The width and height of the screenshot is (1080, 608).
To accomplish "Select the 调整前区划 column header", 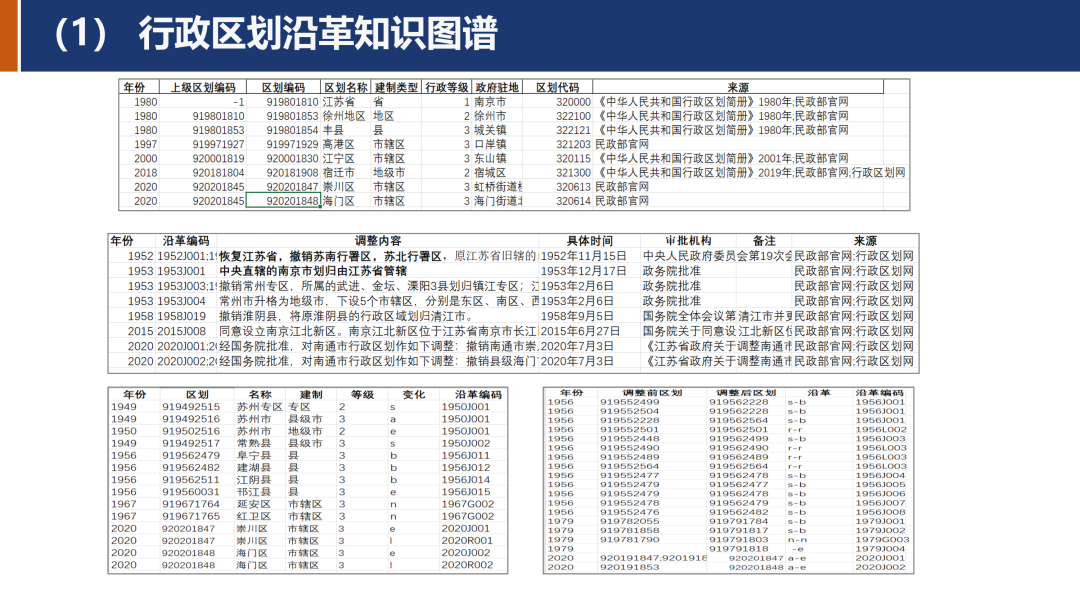I will tap(652, 392).
